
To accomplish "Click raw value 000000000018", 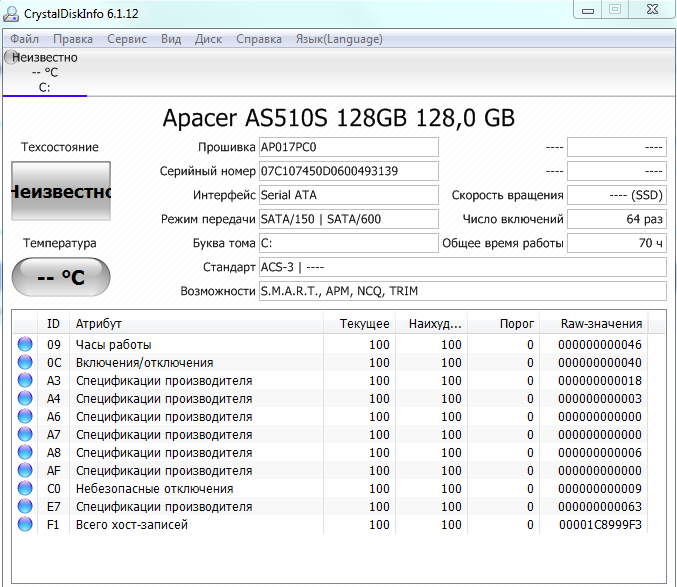I will tap(600, 381).
